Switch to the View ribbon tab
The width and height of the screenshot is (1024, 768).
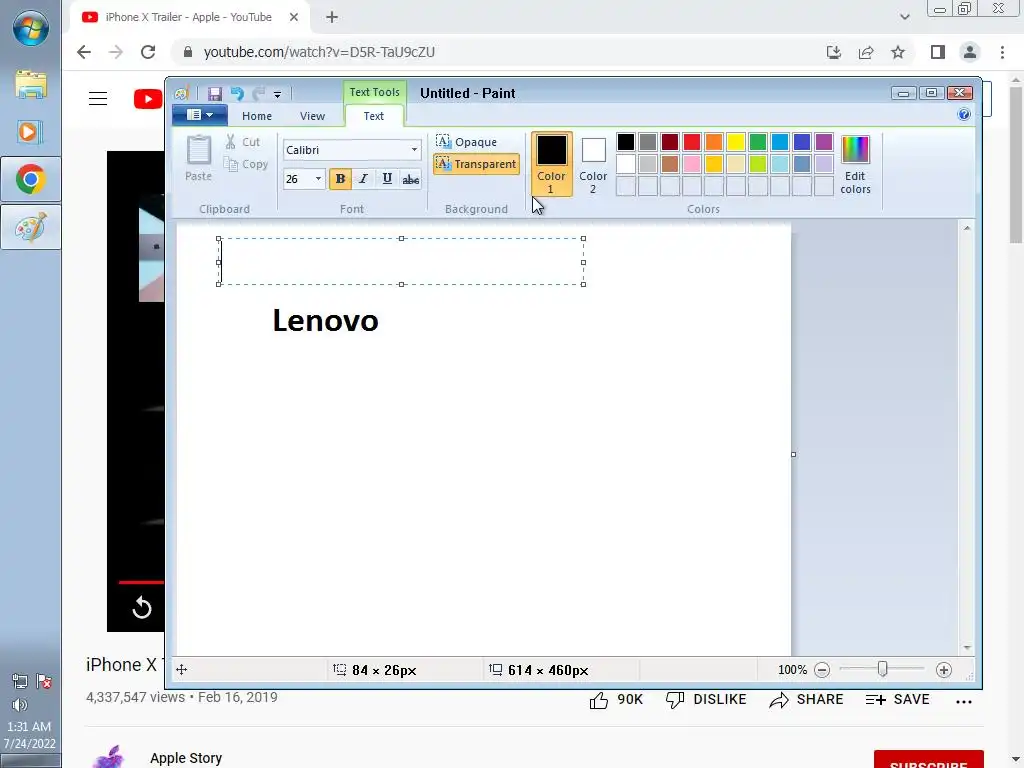tap(312, 116)
